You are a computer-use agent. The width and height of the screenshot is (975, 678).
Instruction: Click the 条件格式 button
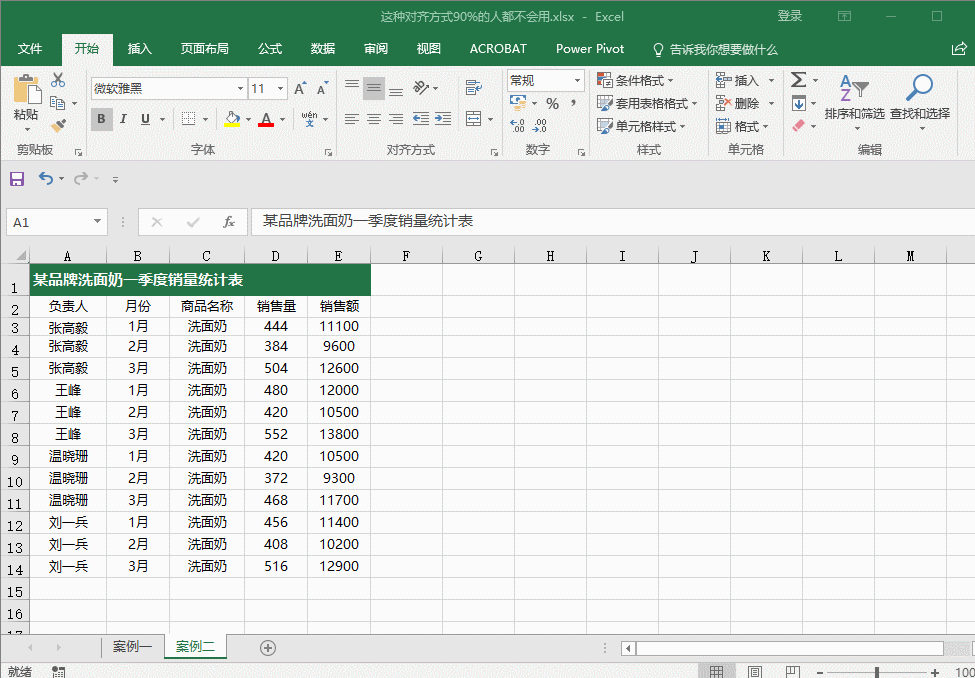coord(636,80)
